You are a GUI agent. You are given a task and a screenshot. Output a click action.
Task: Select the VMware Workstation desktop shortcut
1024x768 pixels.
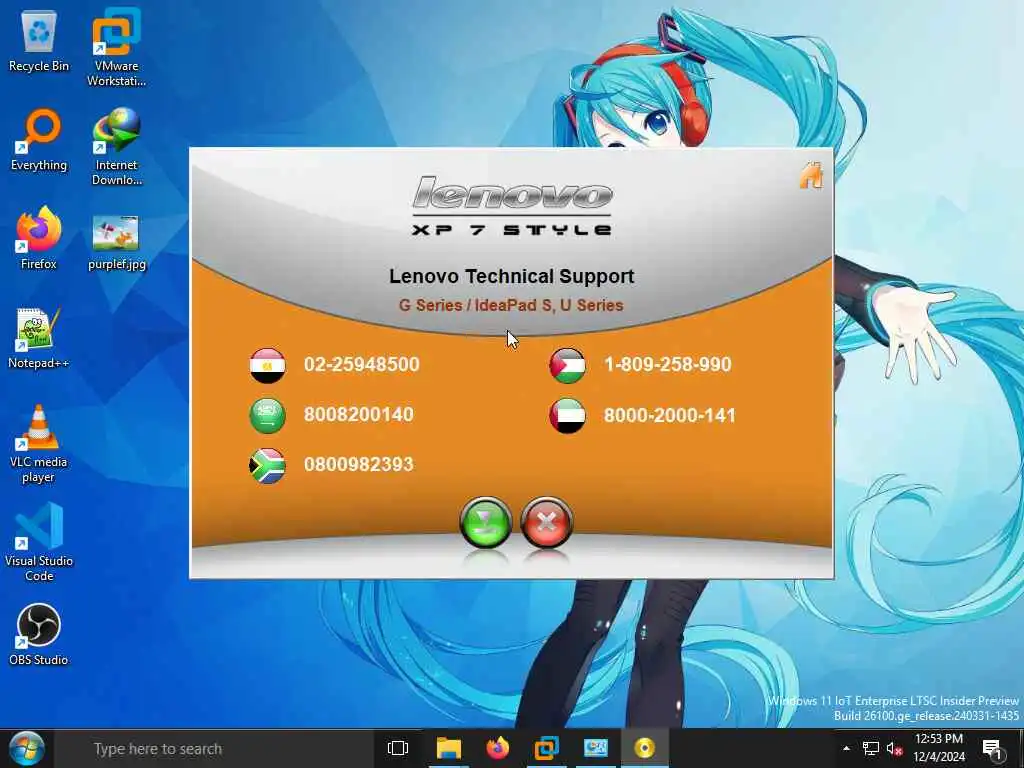(x=116, y=48)
